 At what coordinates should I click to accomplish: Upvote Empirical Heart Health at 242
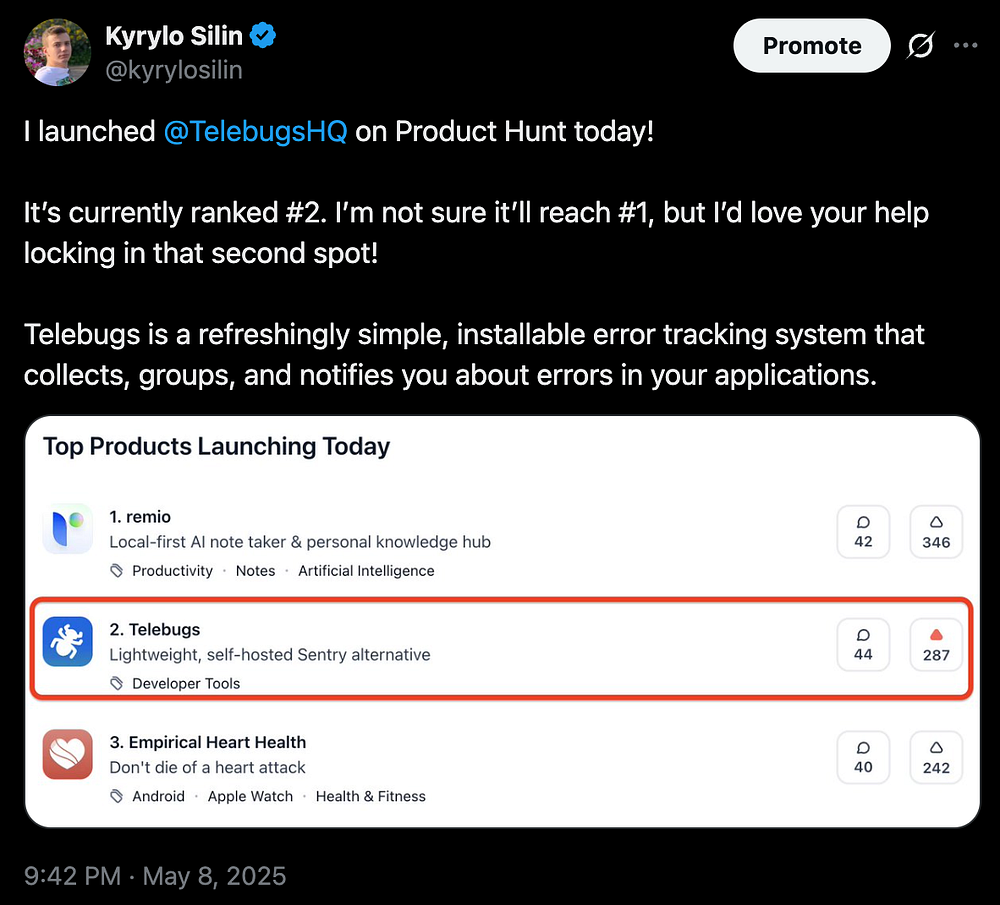(x=936, y=757)
